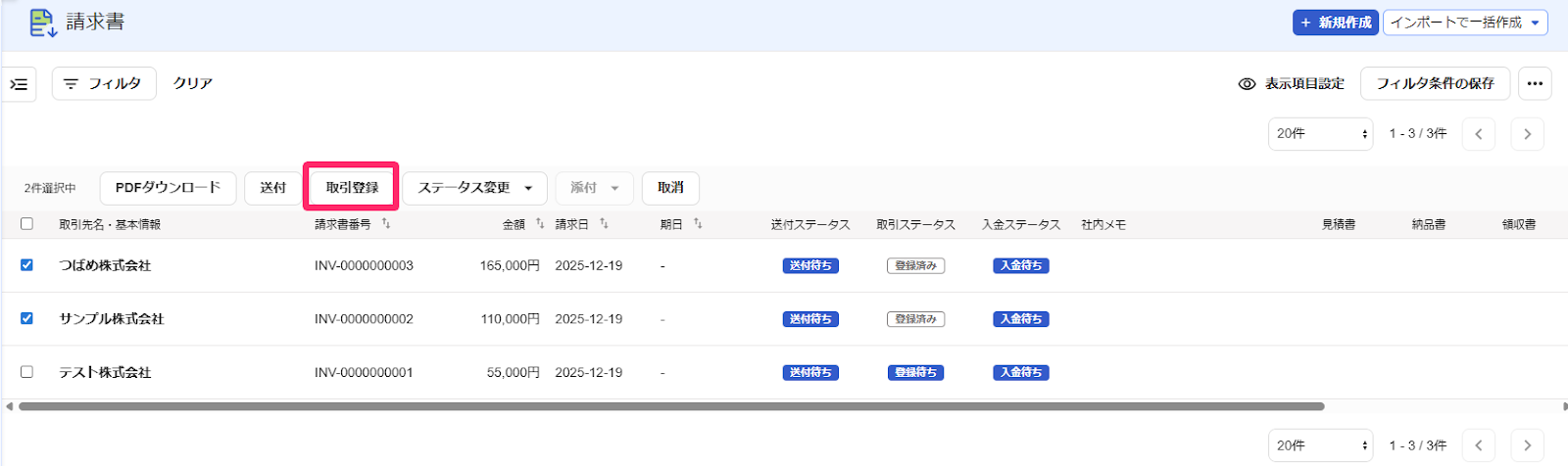Click 送付待ち badge for サンプル株式会社
The height and width of the screenshot is (466, 1568).
click(x=810, y=318)
